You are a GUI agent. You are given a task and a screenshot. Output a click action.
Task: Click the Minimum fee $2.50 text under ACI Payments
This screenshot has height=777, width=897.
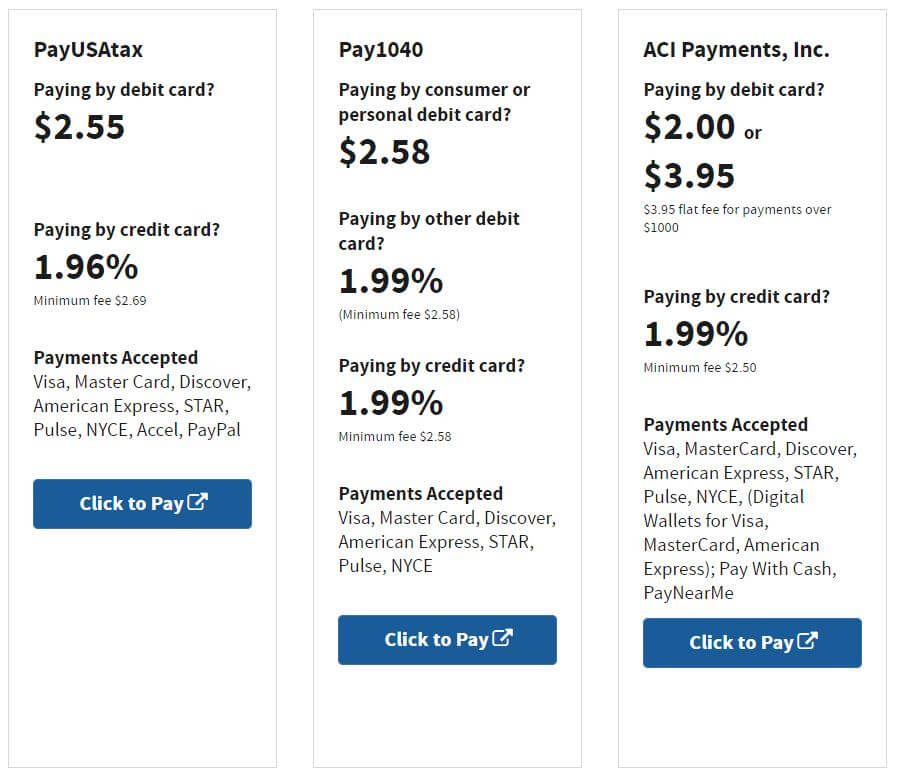point(700,367)
